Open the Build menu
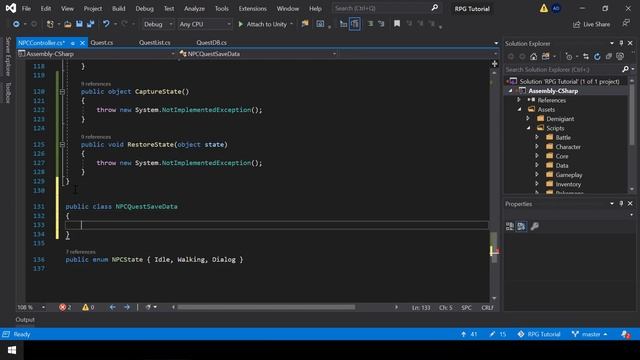 [x=119, y=9]
